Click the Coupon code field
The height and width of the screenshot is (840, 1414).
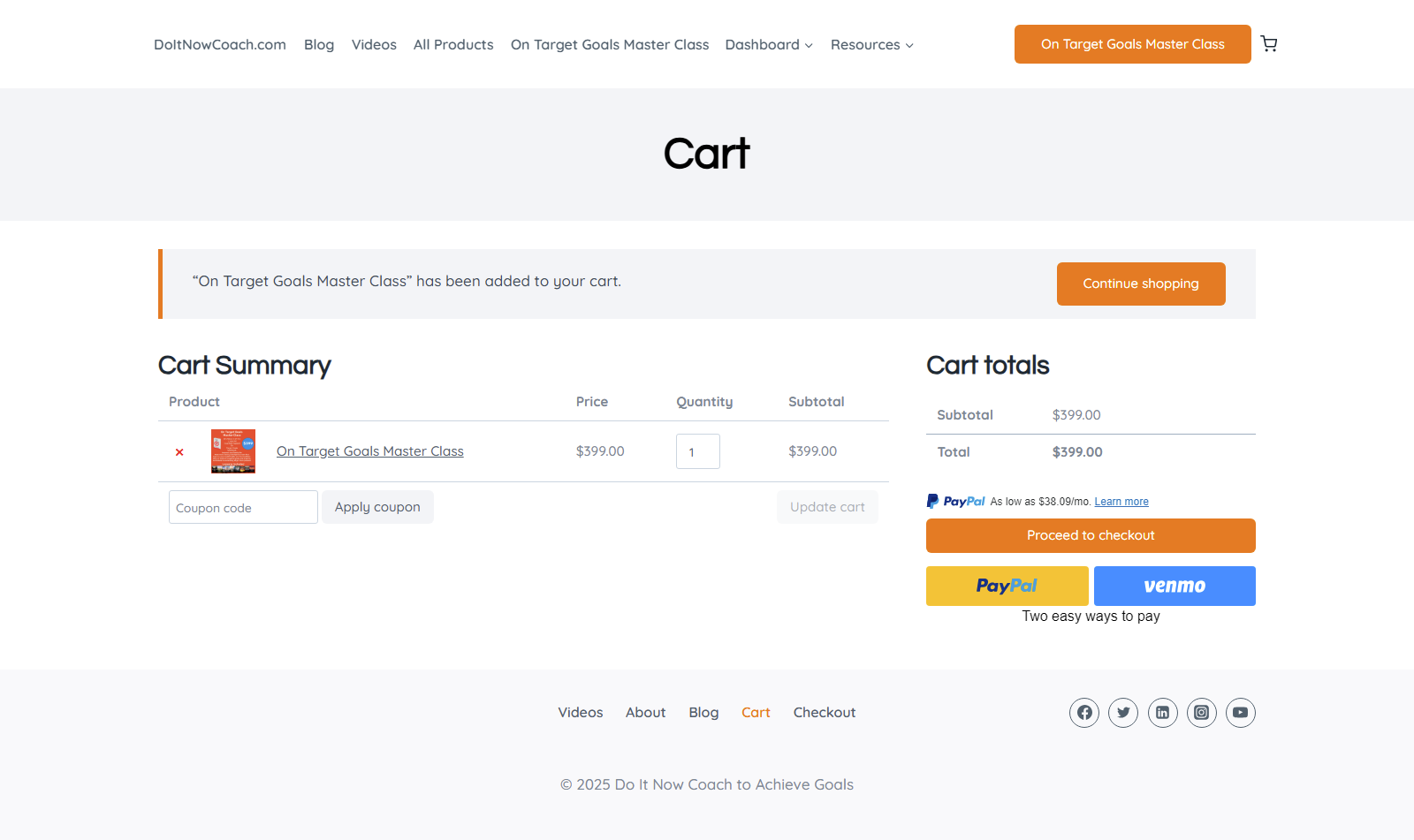point(243,507)
